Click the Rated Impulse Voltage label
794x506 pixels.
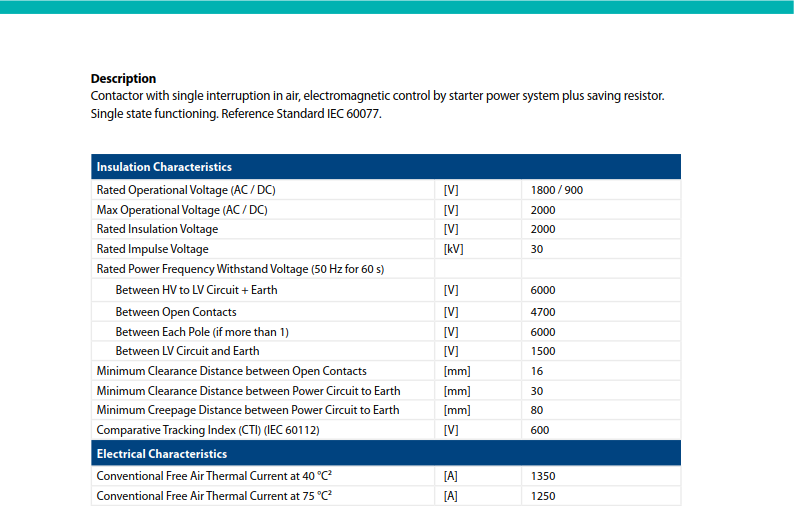point(152,249)
